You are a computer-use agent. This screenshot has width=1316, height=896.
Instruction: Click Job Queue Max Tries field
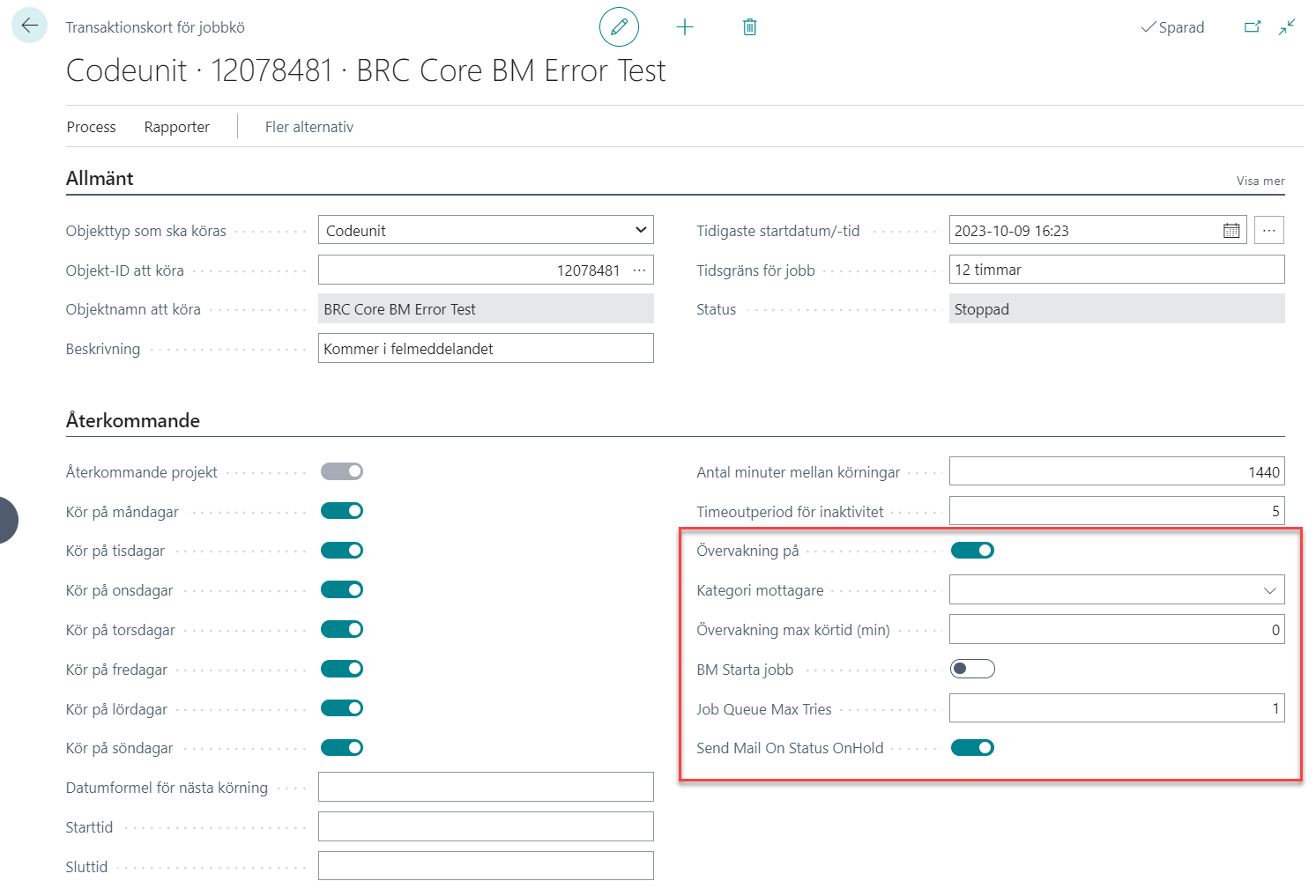click(1117, 708)
